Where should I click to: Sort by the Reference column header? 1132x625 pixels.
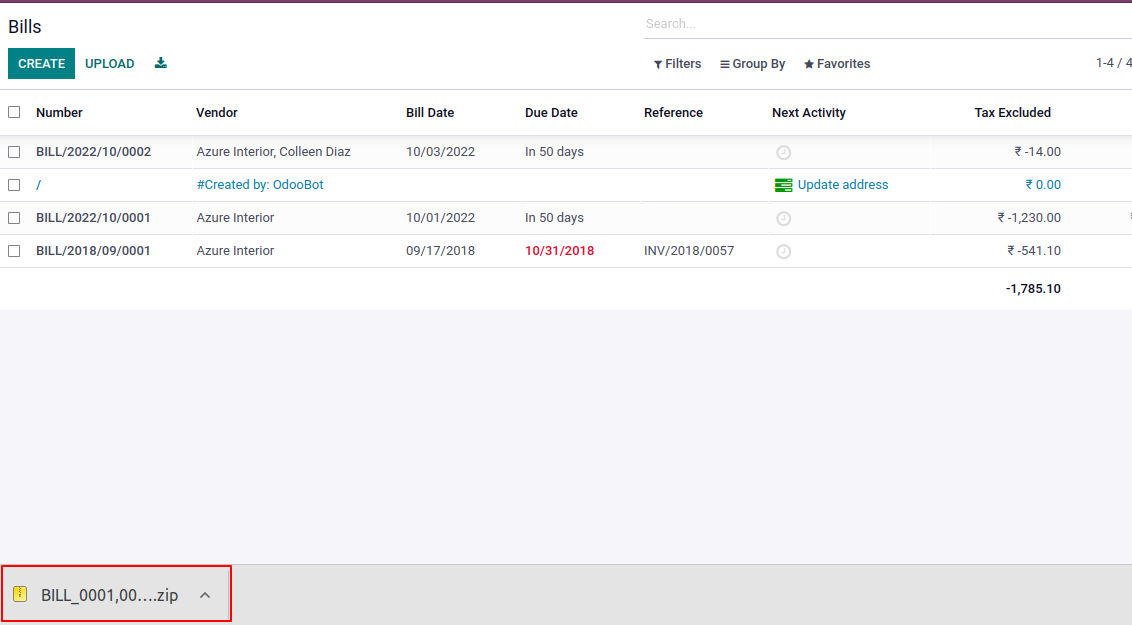673,113
